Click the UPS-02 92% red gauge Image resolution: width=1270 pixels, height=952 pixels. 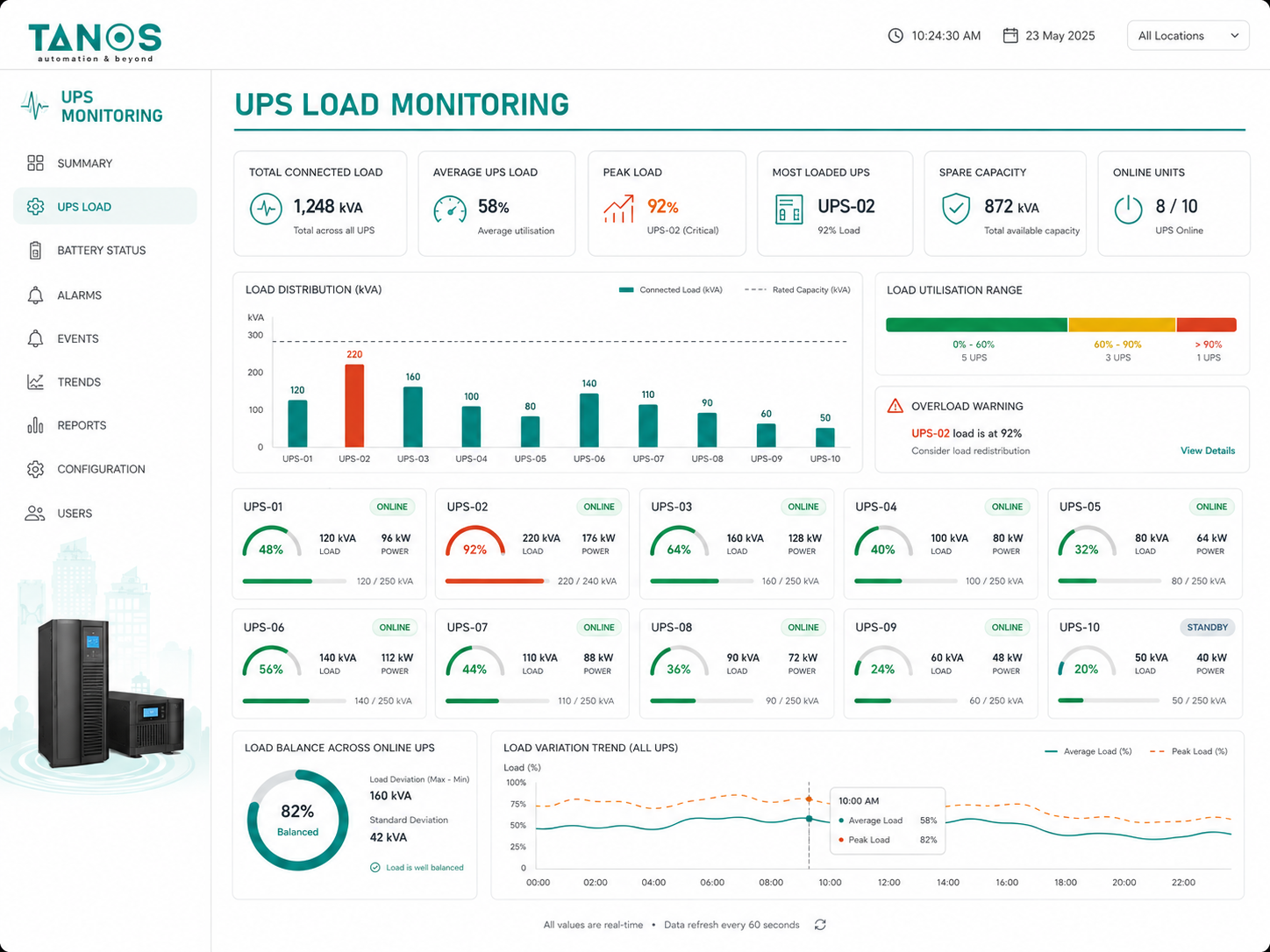[474, 542]
